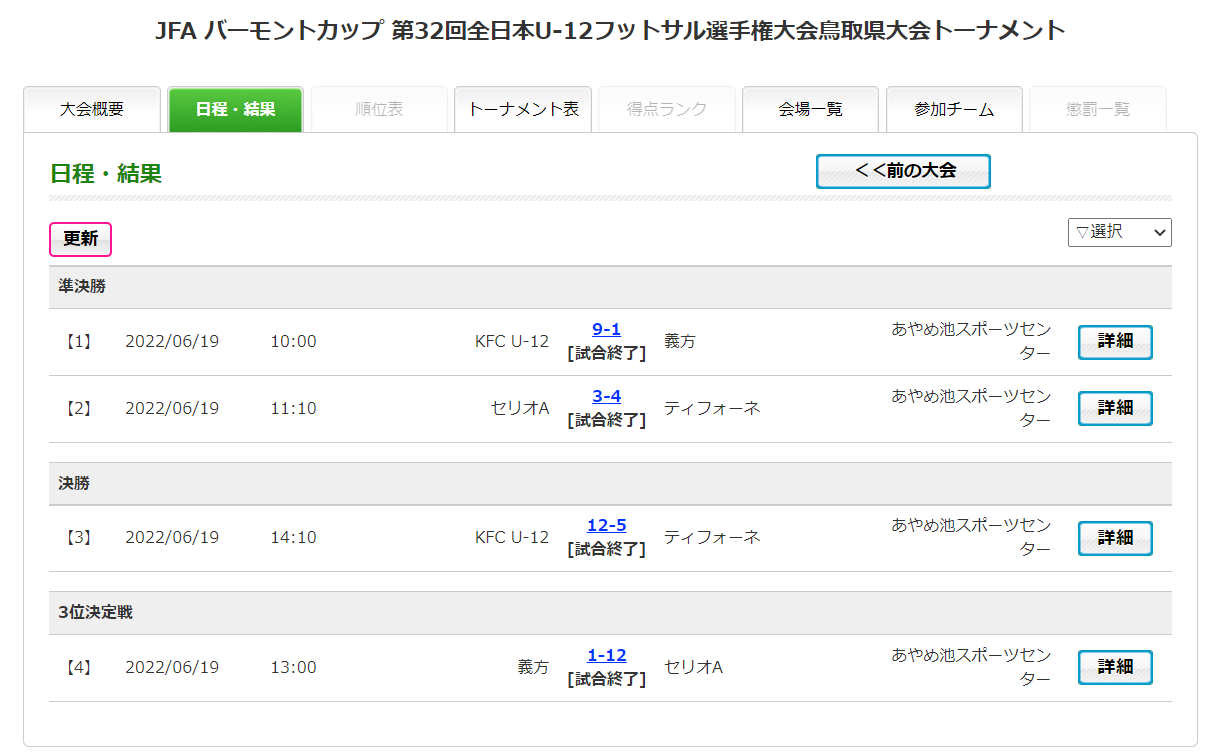Click the 13:00 kickoff time
The height and width of the screenshot is (753, 1208).
pos(293,667)
